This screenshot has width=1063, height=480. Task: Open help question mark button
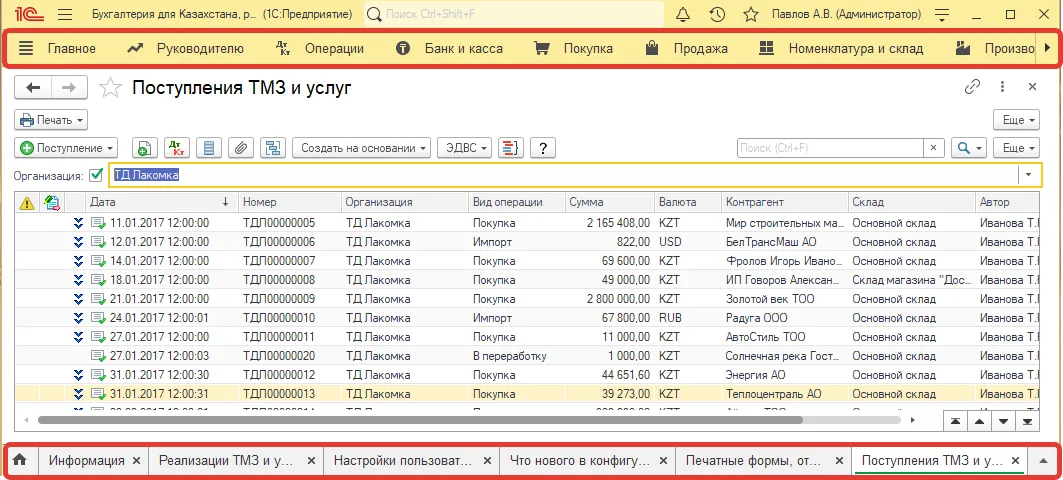[x=543, y=148]
